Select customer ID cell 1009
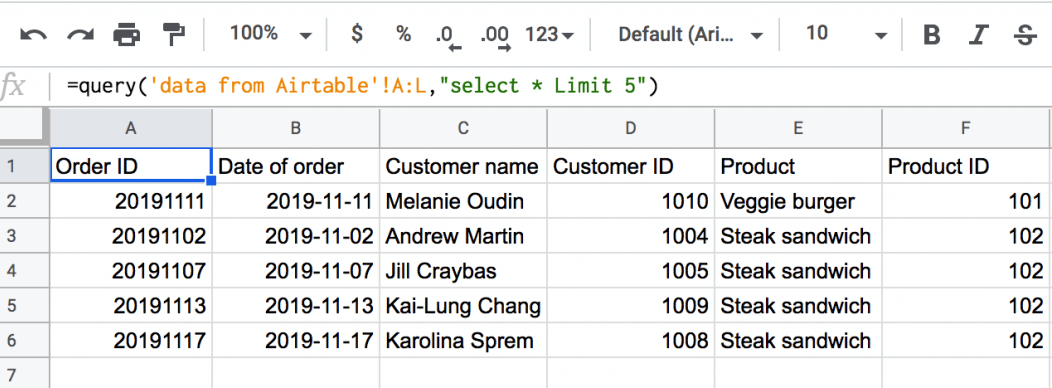The height and width of the screenshot is (388, 1052). click(x=631, y=305)
